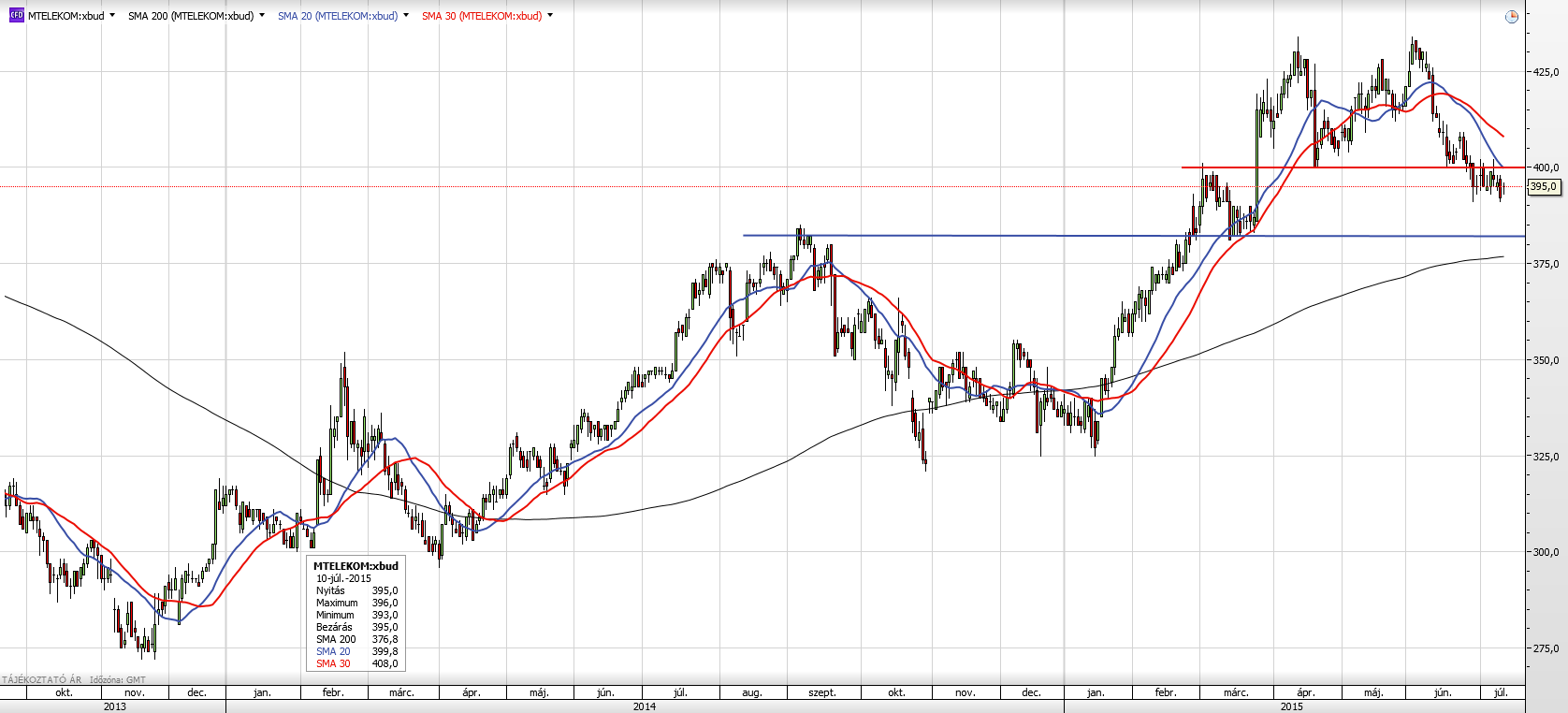Select the blue horizontal support line
Image resolution: width=1568 pixels, height=713 pixels.
1133,236
